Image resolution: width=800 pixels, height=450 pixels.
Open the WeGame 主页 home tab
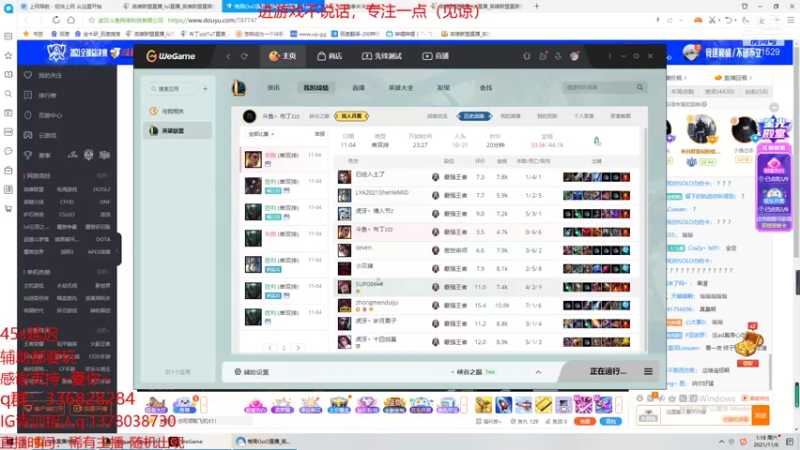pyautogui.click(x=282, y=56)
